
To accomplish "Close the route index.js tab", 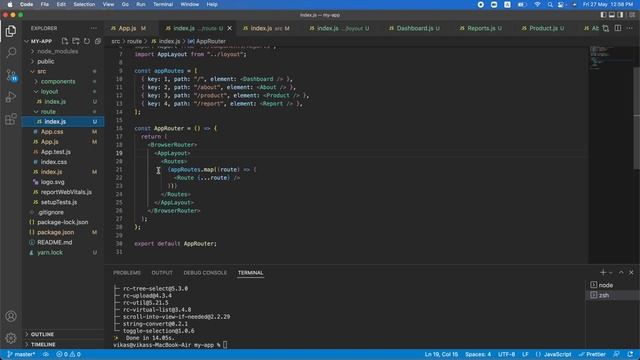I will pos(230,28).
